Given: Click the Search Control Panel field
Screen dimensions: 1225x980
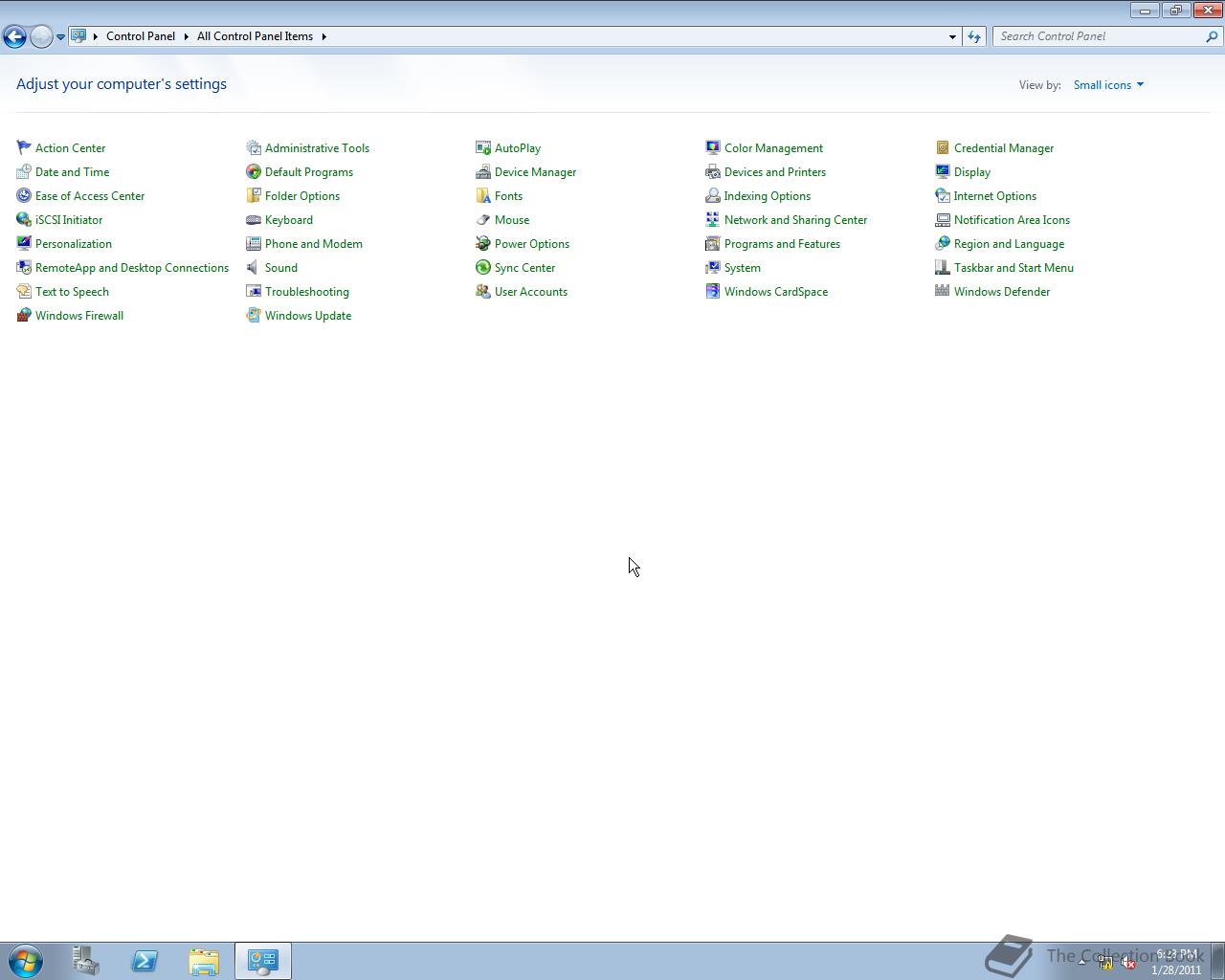Looking at the screenshot, I should pos(1099,36).
